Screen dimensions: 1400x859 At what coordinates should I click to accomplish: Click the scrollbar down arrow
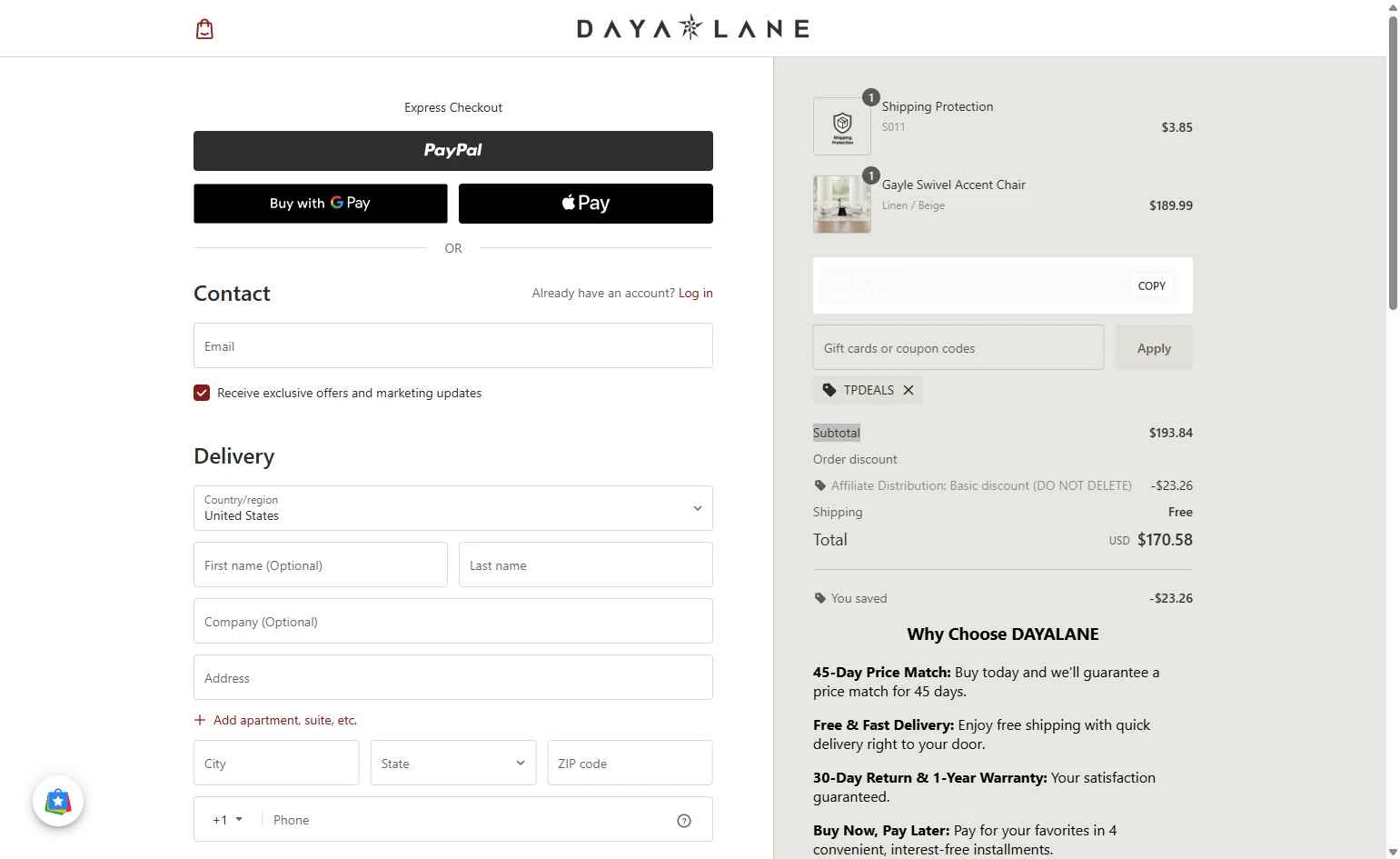click(1393, 852)
